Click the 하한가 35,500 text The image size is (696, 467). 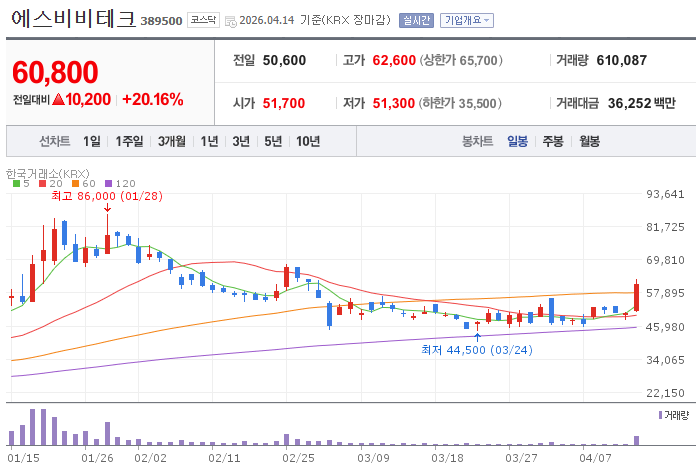(460, 103)
